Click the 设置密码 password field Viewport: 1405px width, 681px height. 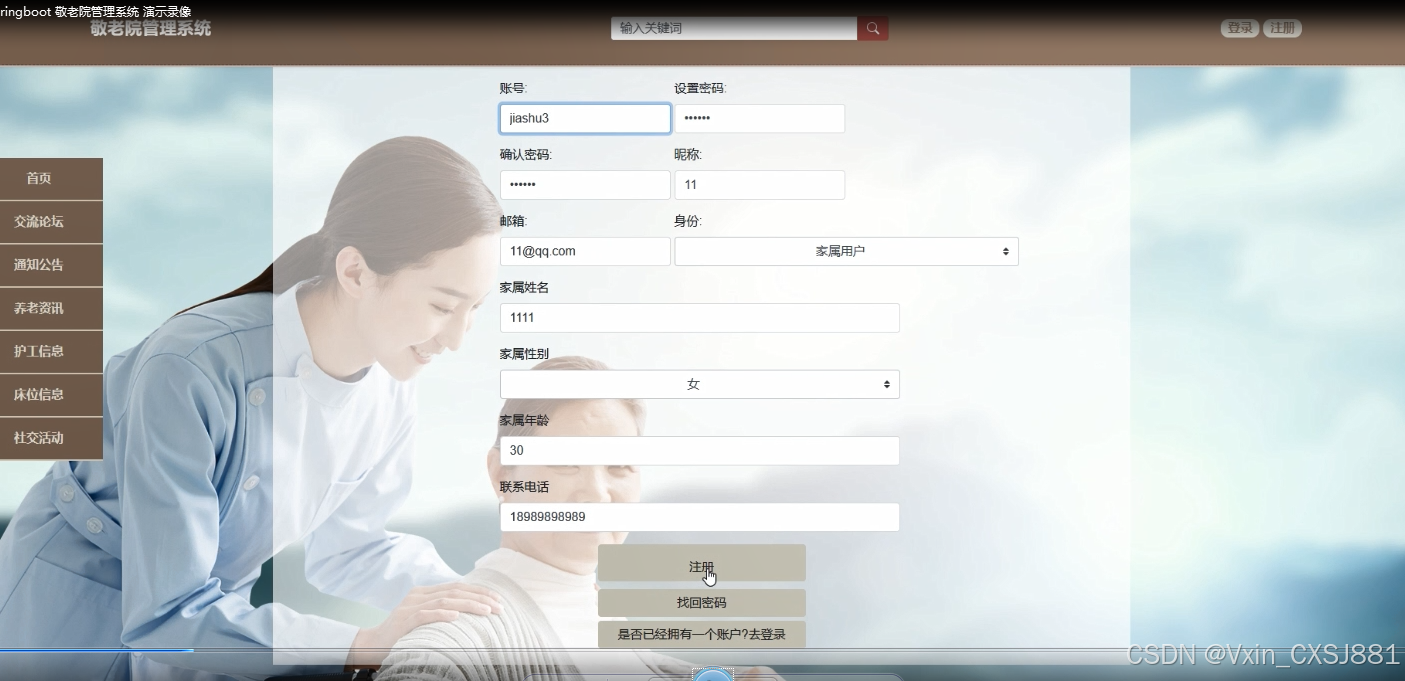[759, 118]
